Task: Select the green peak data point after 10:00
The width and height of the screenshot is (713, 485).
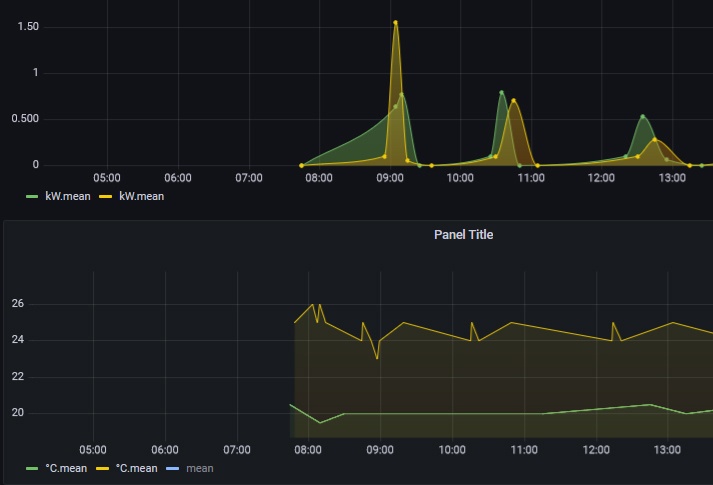Action: tap(502, 93)
